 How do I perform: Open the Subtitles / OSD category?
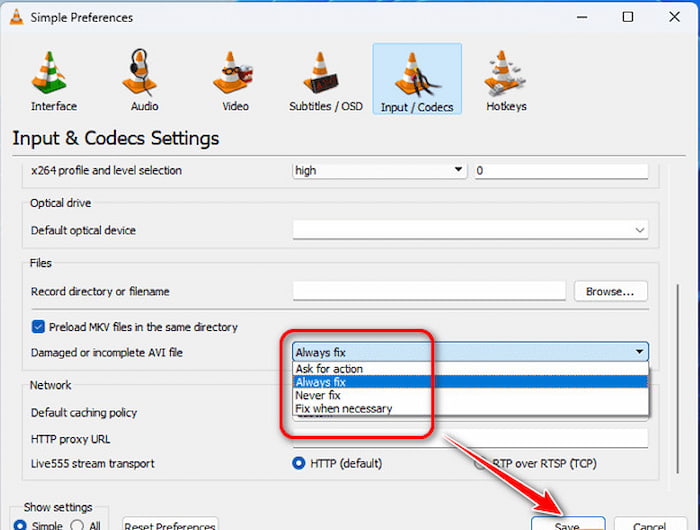pyautogui.click(x=325, y=80)
